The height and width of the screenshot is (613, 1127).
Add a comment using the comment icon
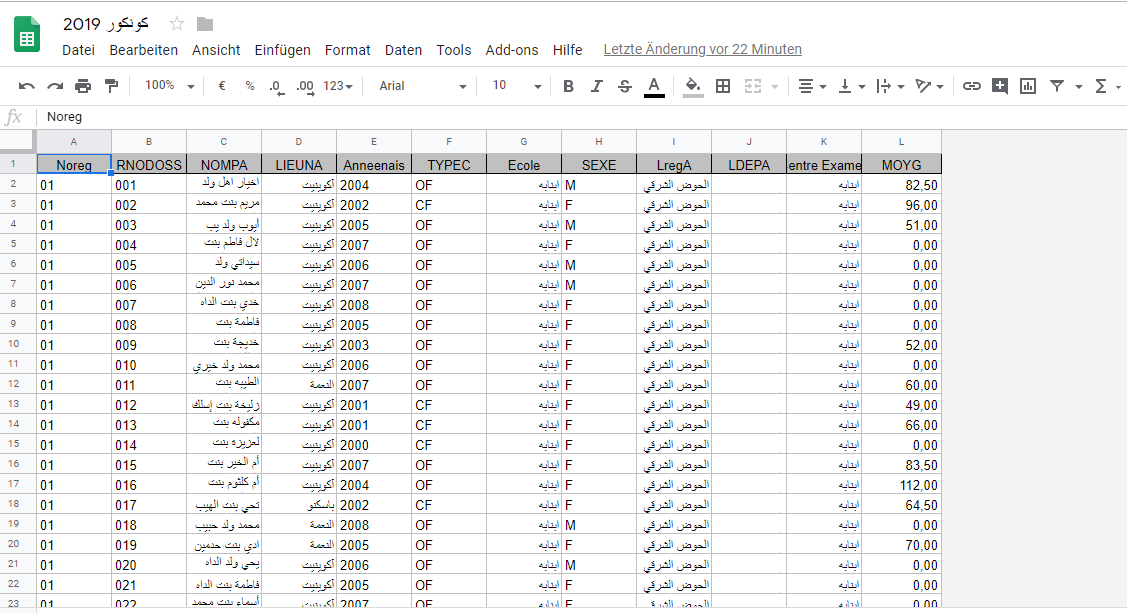pyautogui.click(x=999, y=87)
